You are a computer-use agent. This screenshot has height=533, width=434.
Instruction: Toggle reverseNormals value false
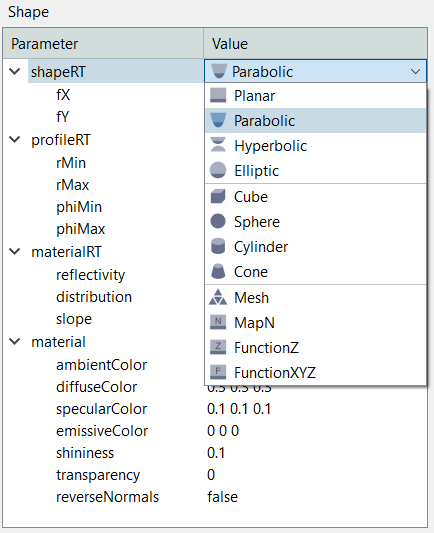point(222,497)
